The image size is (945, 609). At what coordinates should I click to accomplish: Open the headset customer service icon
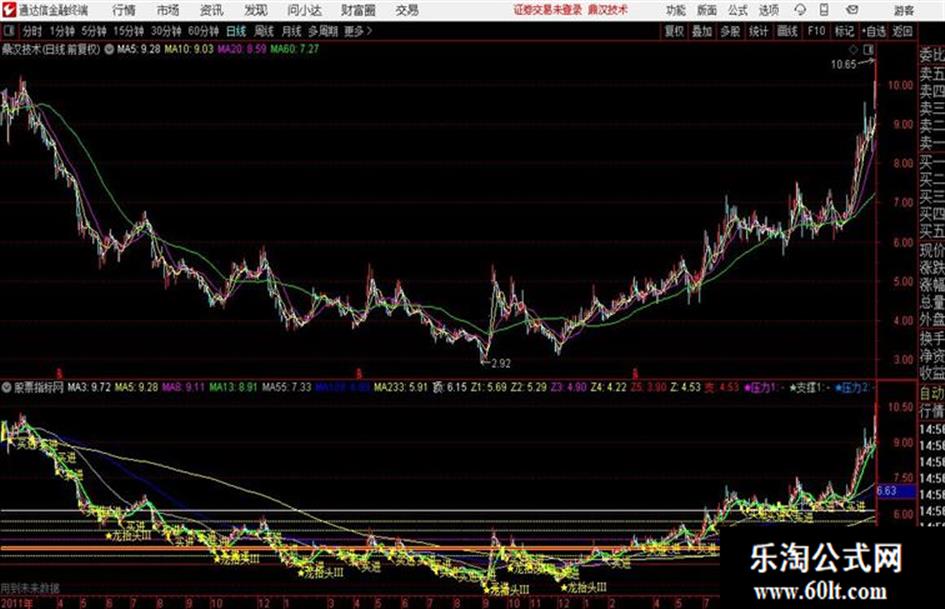pyautogui.click(x=800, y=10)
